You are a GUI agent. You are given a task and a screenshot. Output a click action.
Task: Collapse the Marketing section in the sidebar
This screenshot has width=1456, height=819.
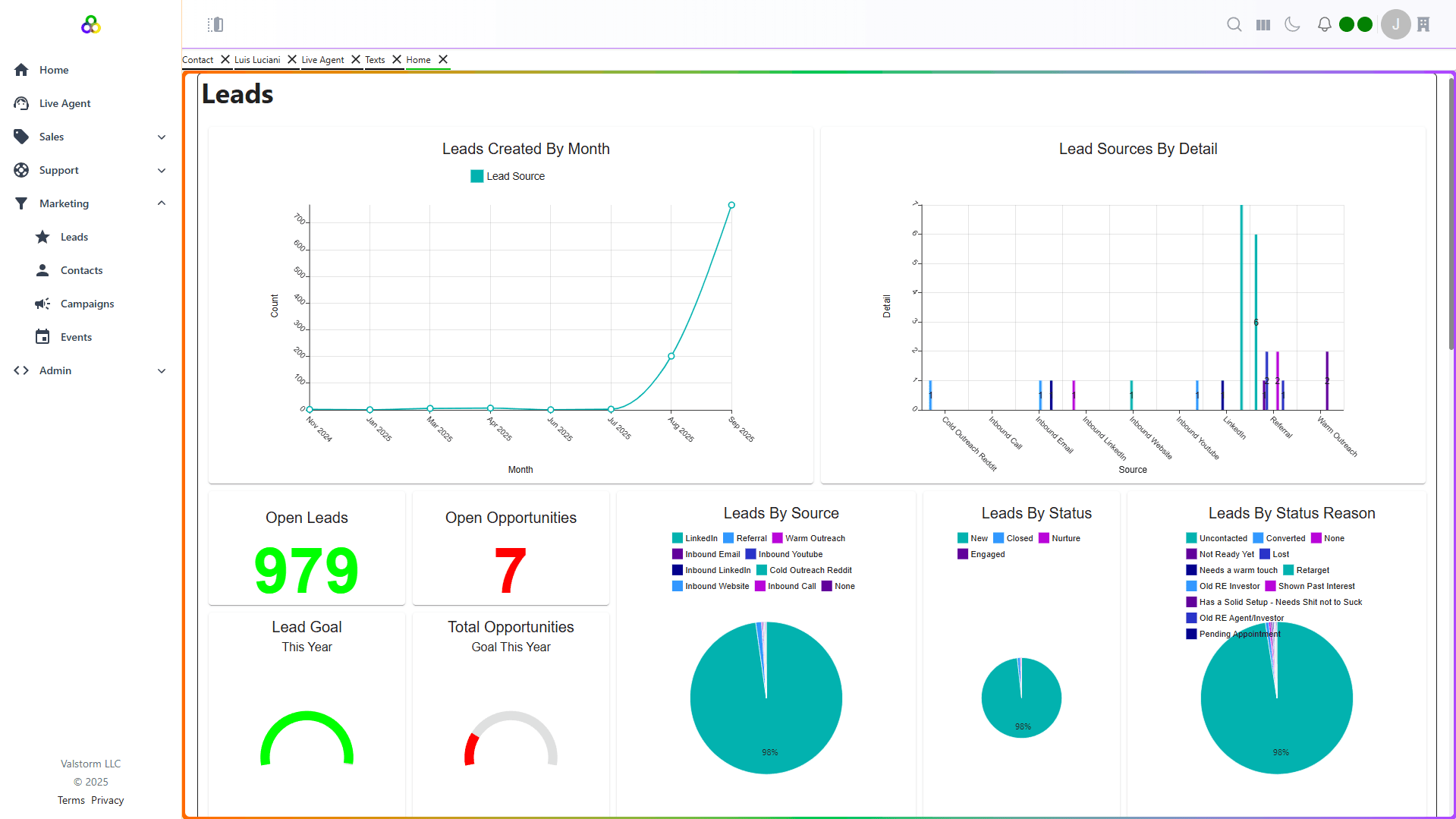(161, 203)
